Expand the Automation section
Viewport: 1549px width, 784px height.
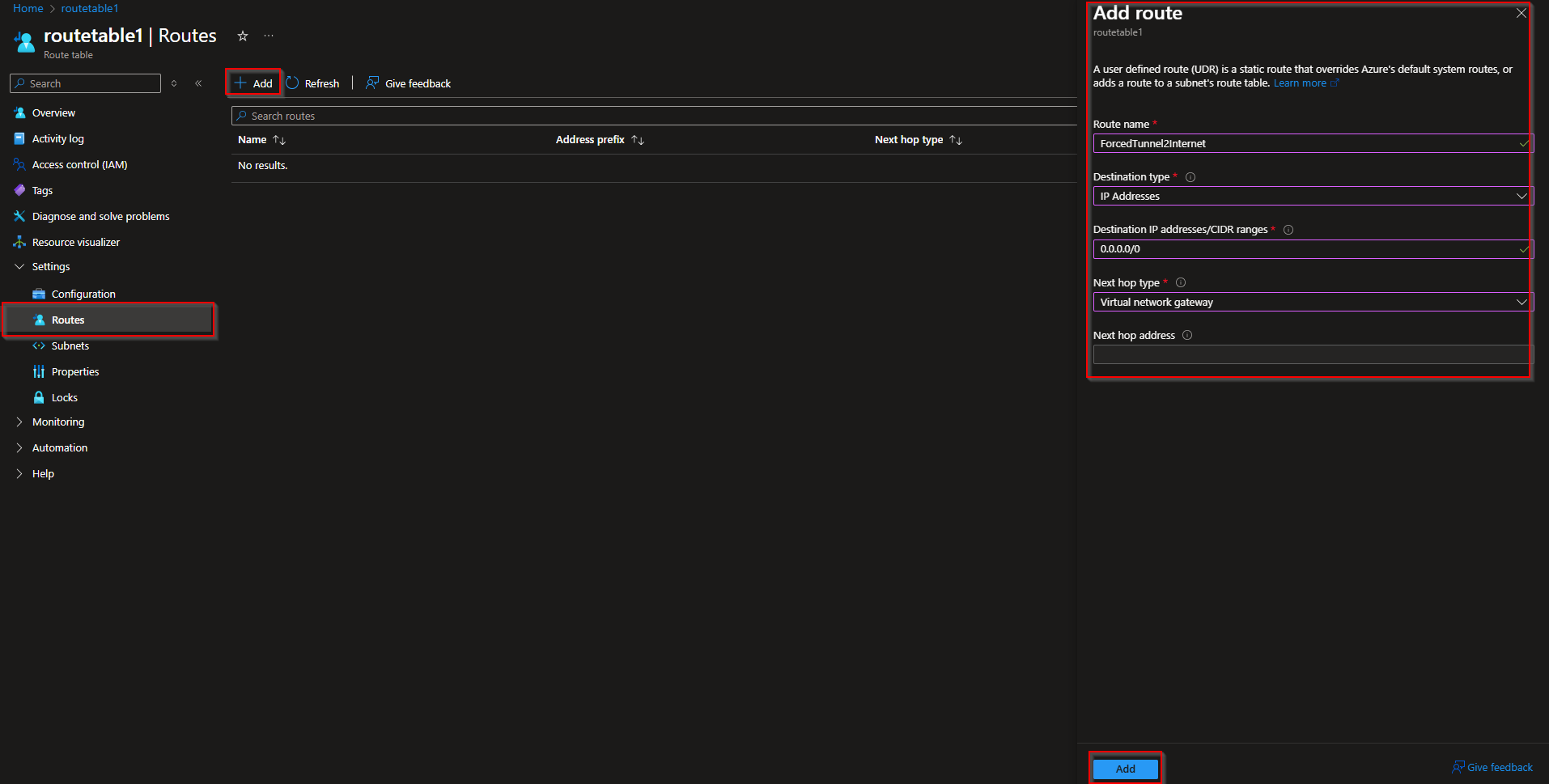[x=19, y=447]
